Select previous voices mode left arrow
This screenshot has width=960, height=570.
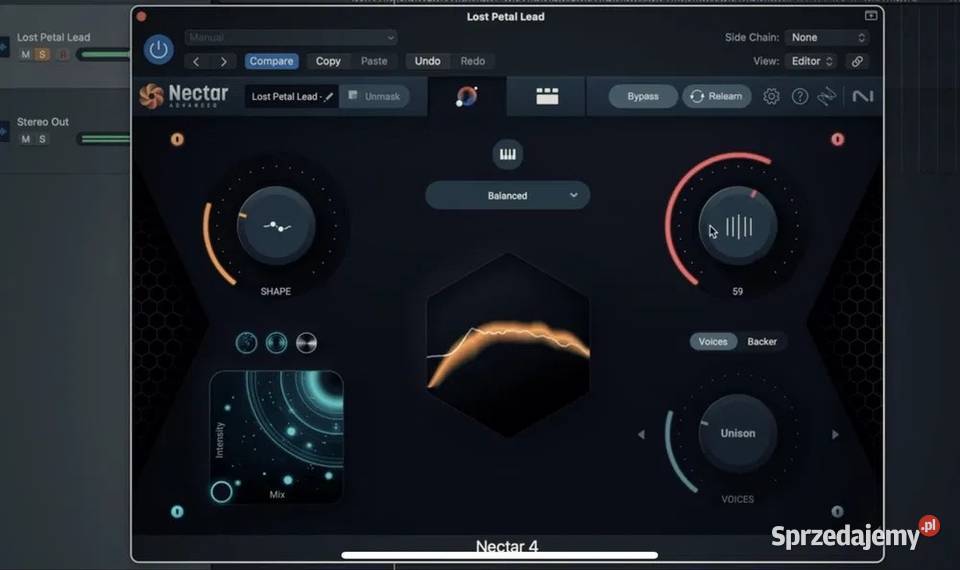click(641, 435)
